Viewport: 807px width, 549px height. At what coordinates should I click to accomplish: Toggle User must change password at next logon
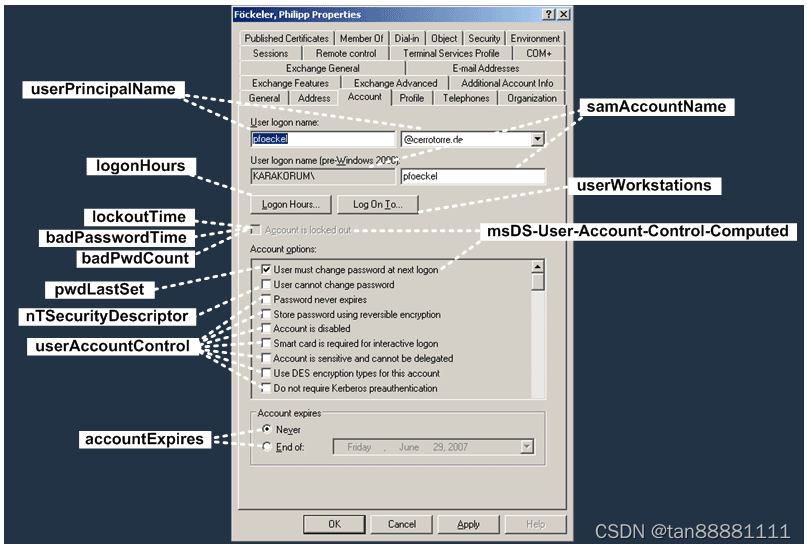click(x=266, y=269)
